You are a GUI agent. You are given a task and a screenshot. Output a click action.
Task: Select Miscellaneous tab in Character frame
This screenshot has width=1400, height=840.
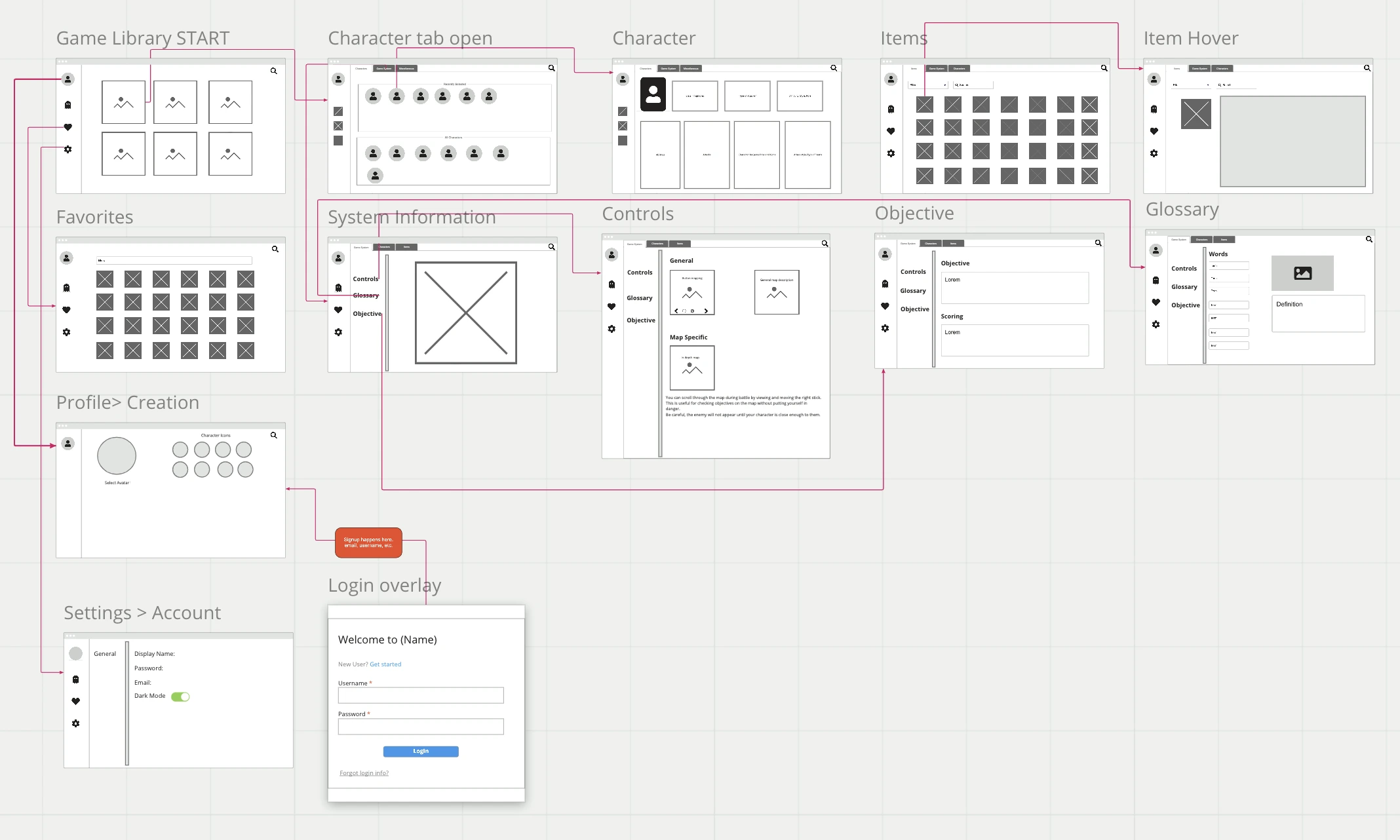(x=691, y=68)
